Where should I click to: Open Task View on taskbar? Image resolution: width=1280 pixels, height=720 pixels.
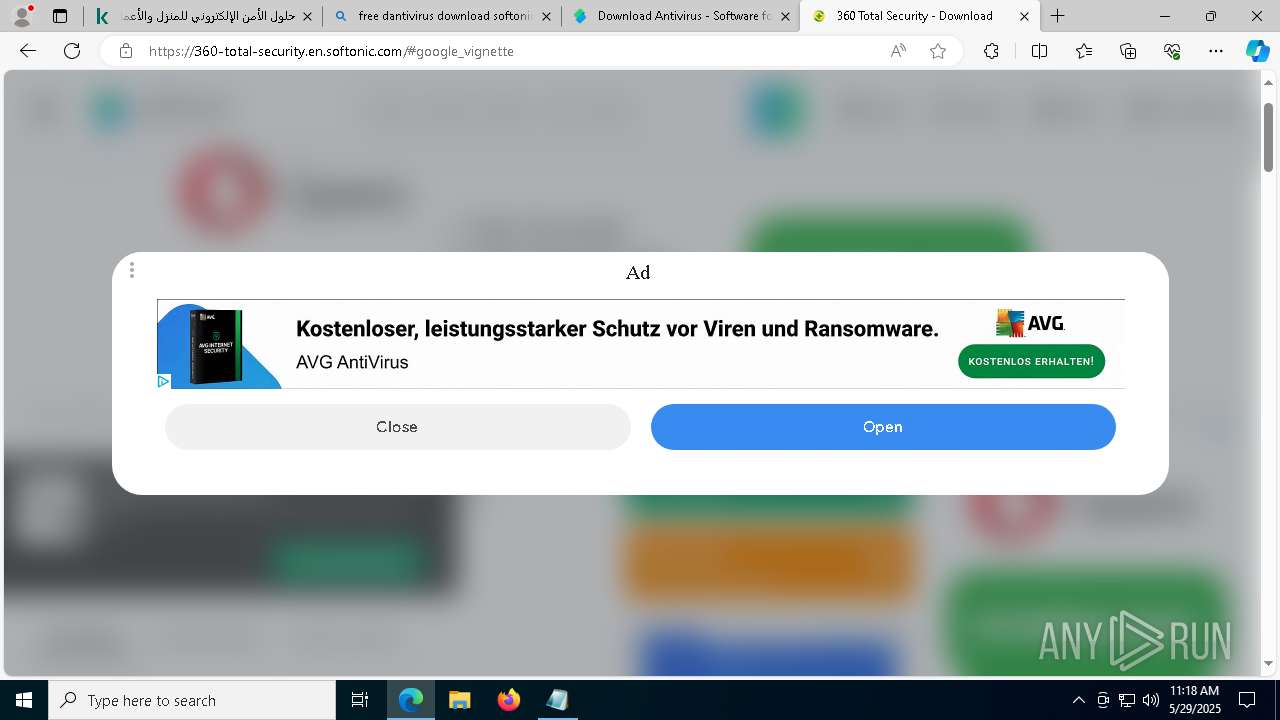[360, 700]
